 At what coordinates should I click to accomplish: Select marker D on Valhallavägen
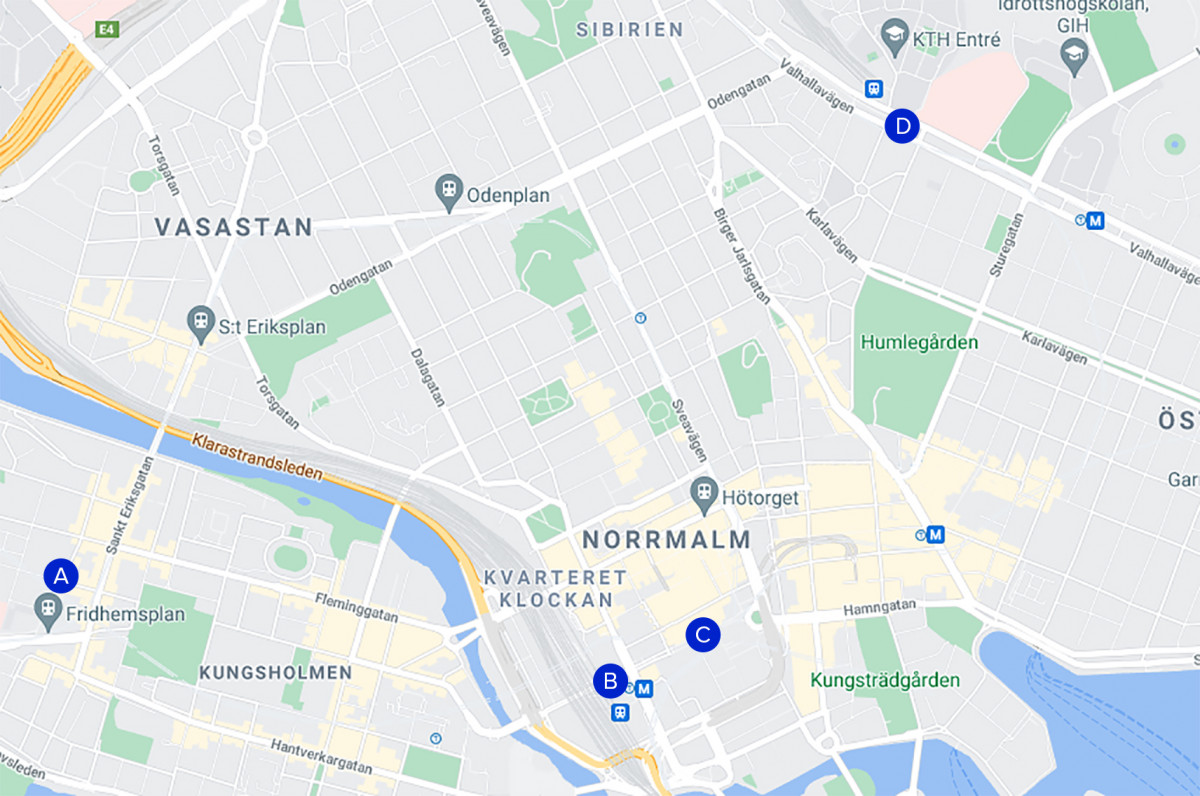(x=902, y=126)
